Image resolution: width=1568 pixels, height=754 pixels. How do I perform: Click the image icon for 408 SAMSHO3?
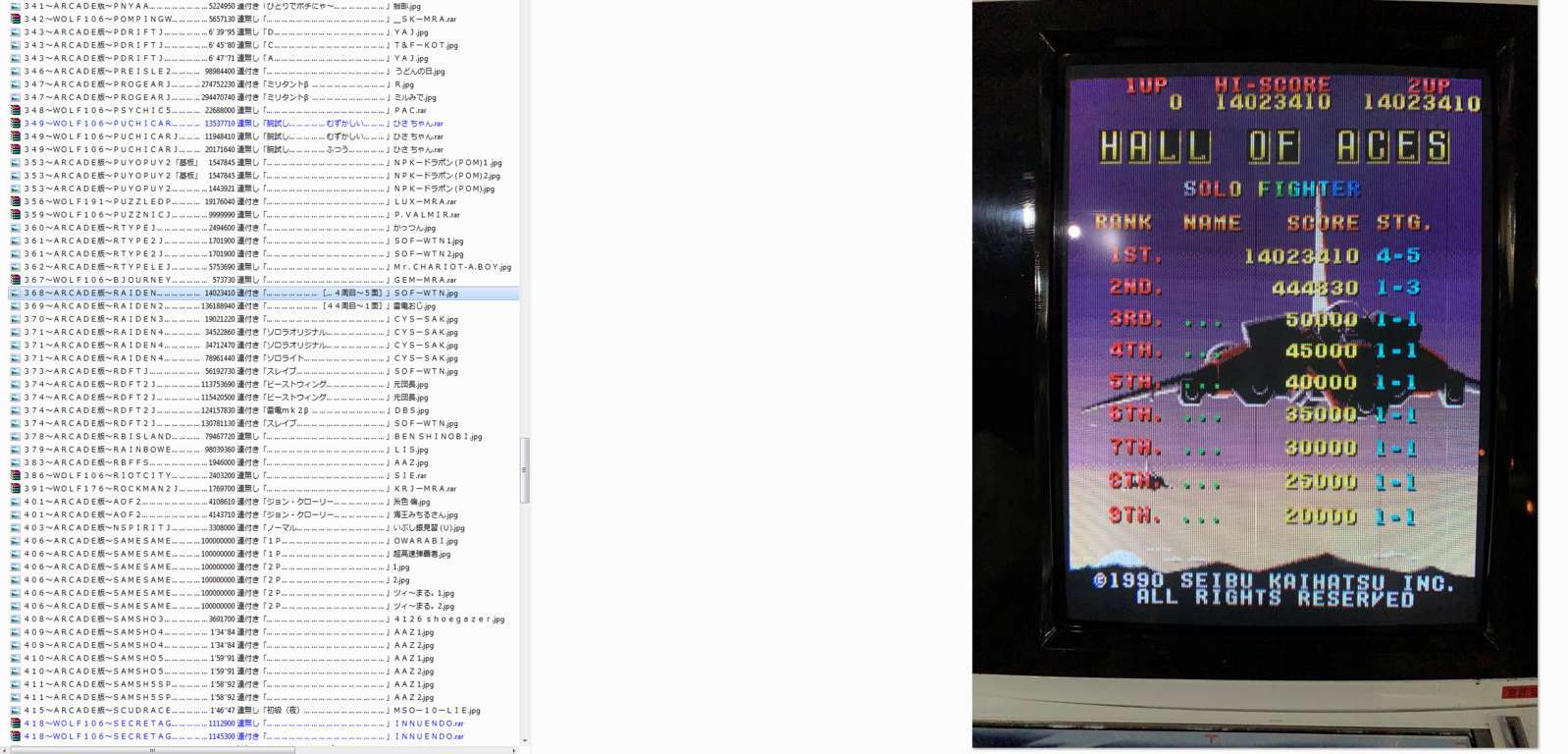click(x=15, y=619)
